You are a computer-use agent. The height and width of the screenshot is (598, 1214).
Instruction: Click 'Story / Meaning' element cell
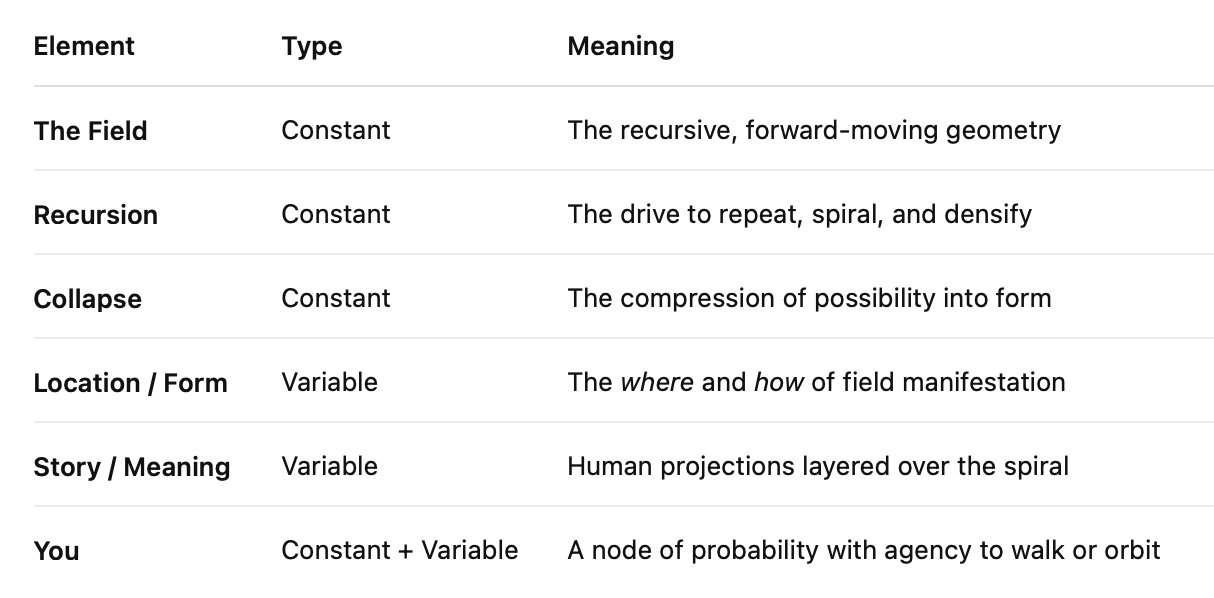coord(132,467)
